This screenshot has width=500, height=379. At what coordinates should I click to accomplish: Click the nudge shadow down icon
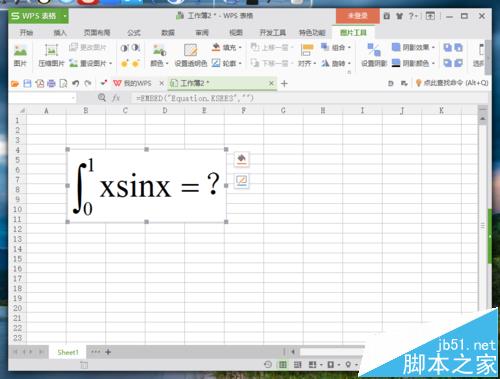coord(459,48)
